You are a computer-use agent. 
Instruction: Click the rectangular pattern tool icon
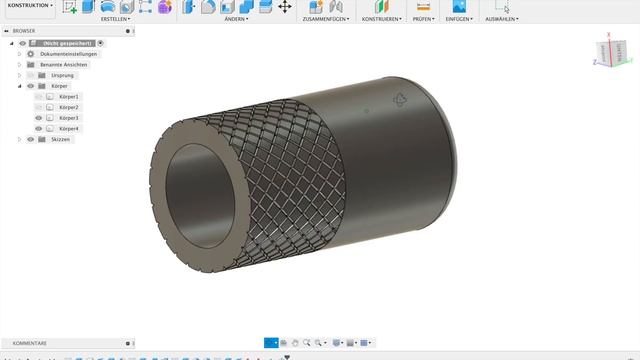coord(145,7)
